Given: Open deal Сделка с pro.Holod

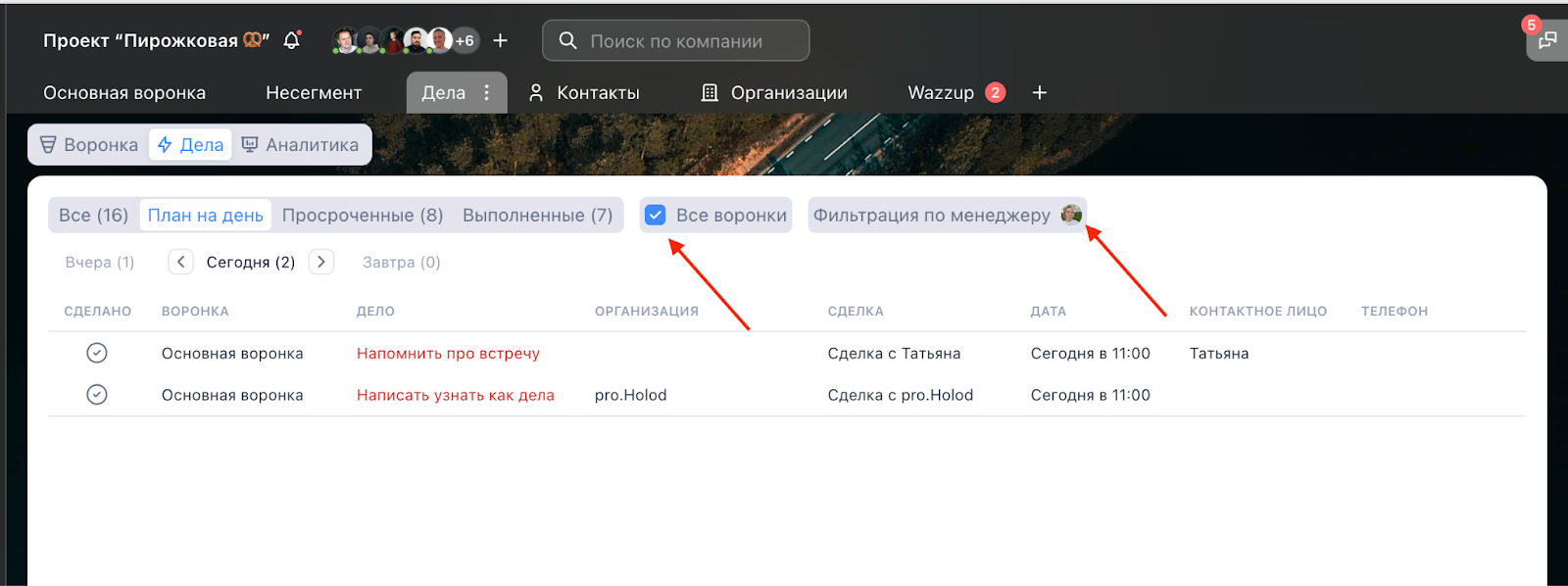Looking at the screenshot, I should pos(900,395).
